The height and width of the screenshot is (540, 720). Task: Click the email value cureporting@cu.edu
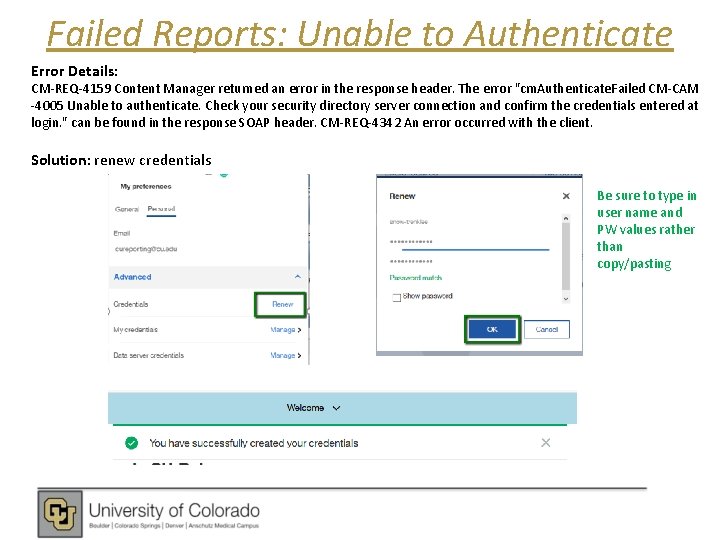146,249
